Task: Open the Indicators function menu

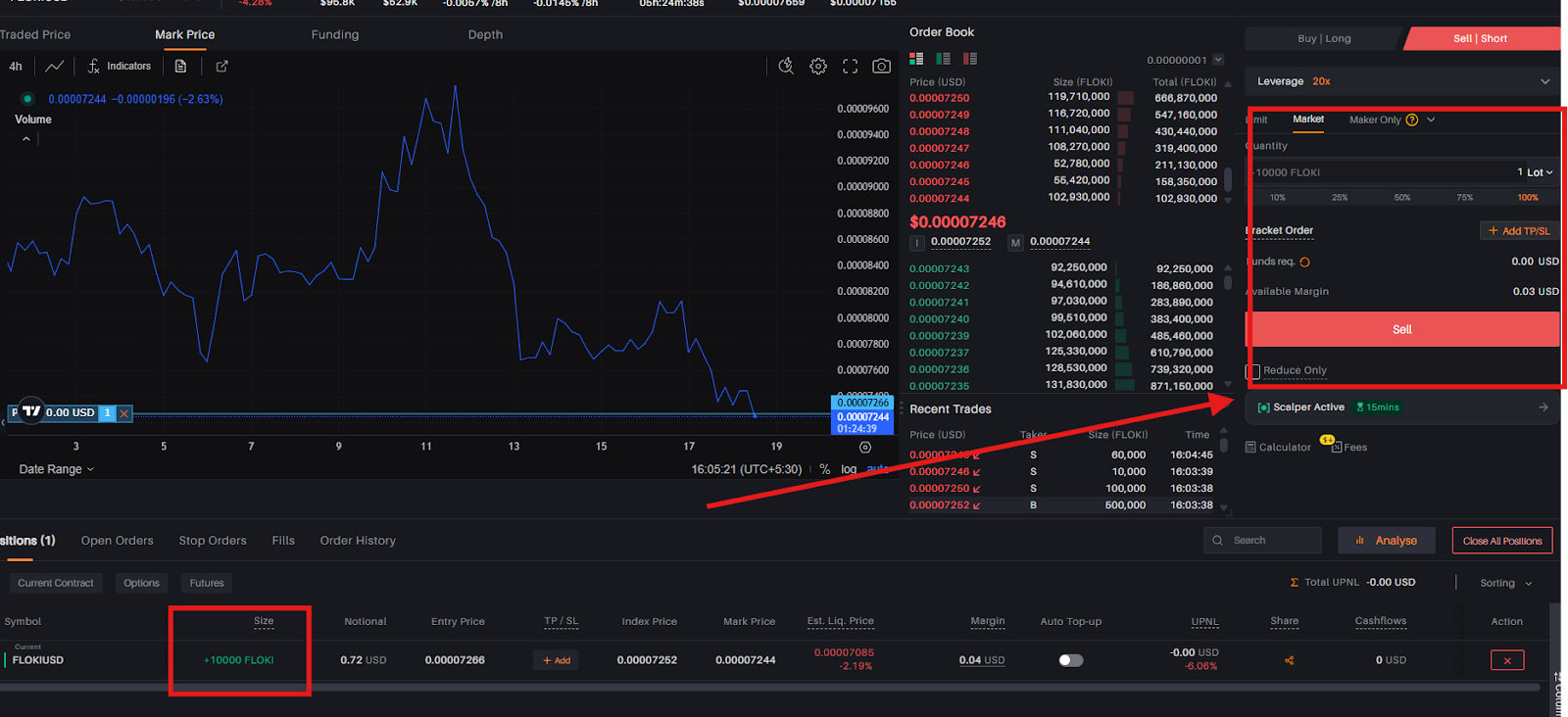Action: coord(120,67)
